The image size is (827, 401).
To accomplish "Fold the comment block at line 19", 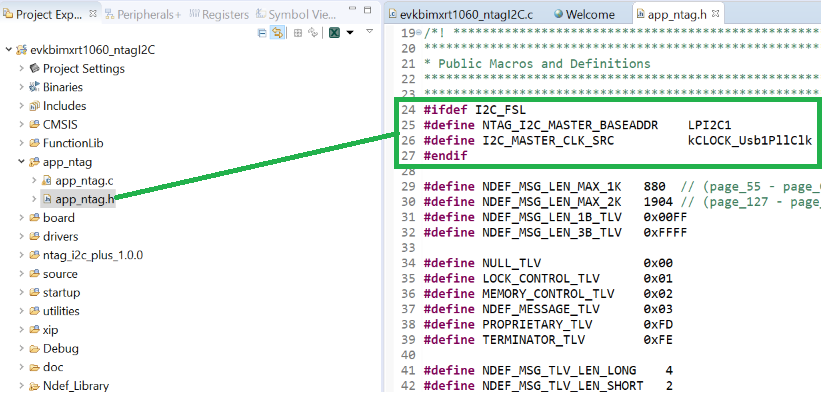I will pyautogui.click(x=419, y=33).
